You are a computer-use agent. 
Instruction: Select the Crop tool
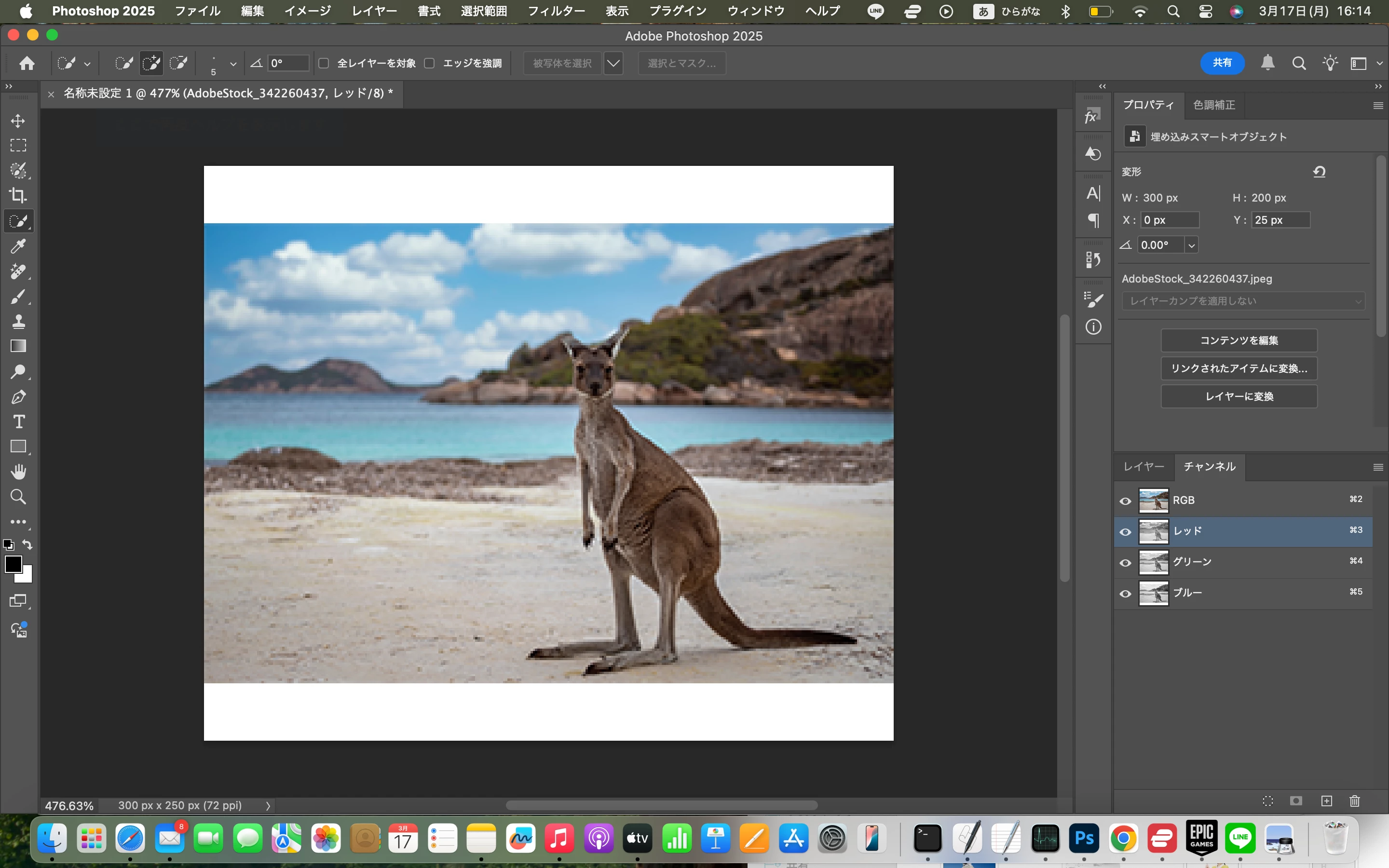[x=18, y=195]
